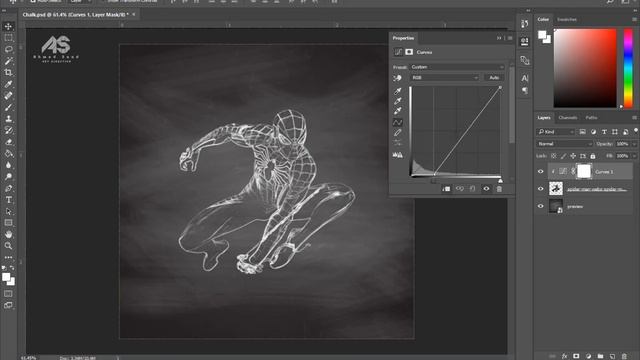Screen dimensions: 640x360
Task: Select the Brush tool
Action: tap(8, 107)
